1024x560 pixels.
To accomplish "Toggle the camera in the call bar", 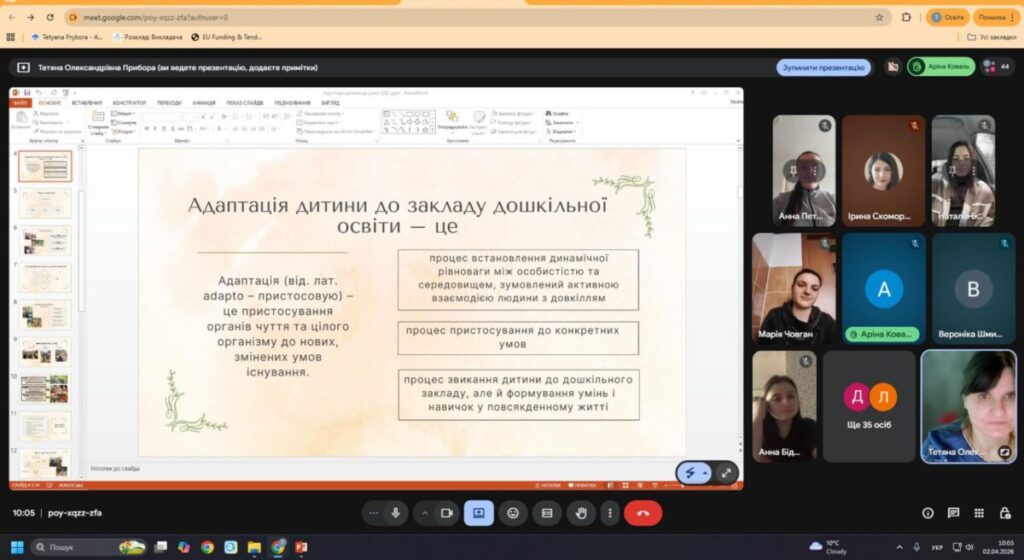I will pyautogui.click(x=447, y=513).
